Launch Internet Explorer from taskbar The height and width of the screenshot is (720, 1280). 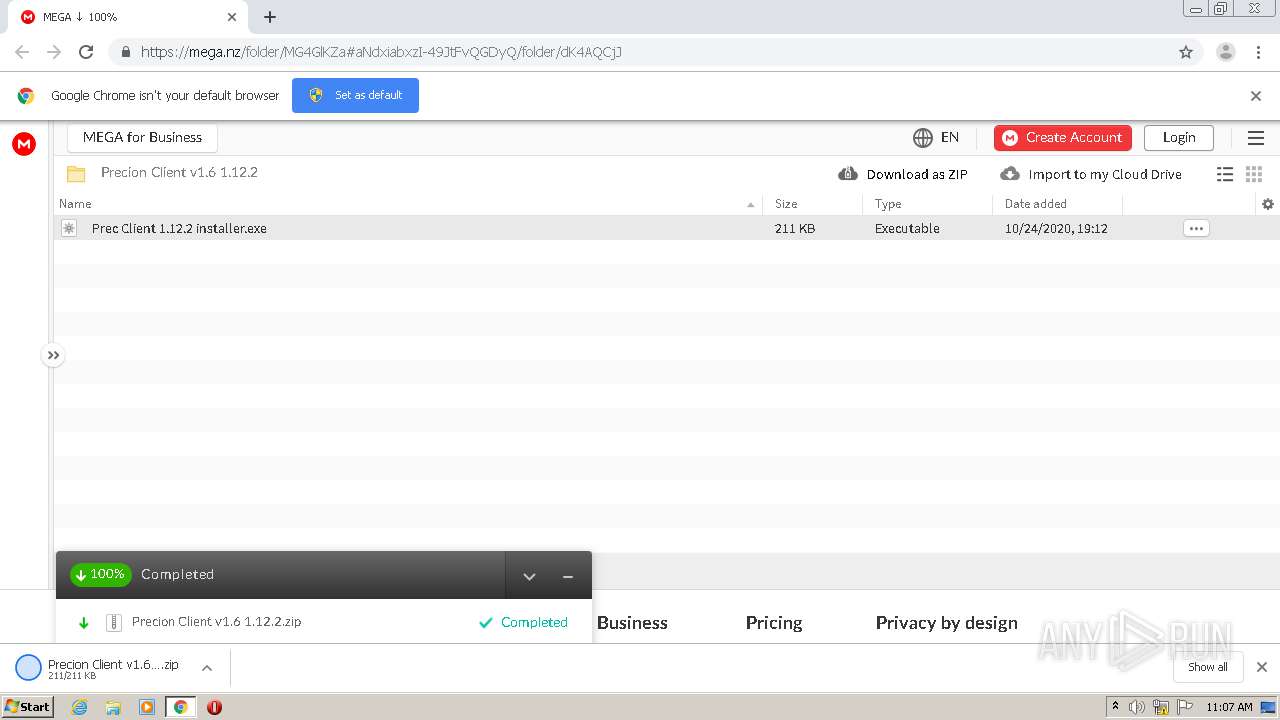[80, 707]
